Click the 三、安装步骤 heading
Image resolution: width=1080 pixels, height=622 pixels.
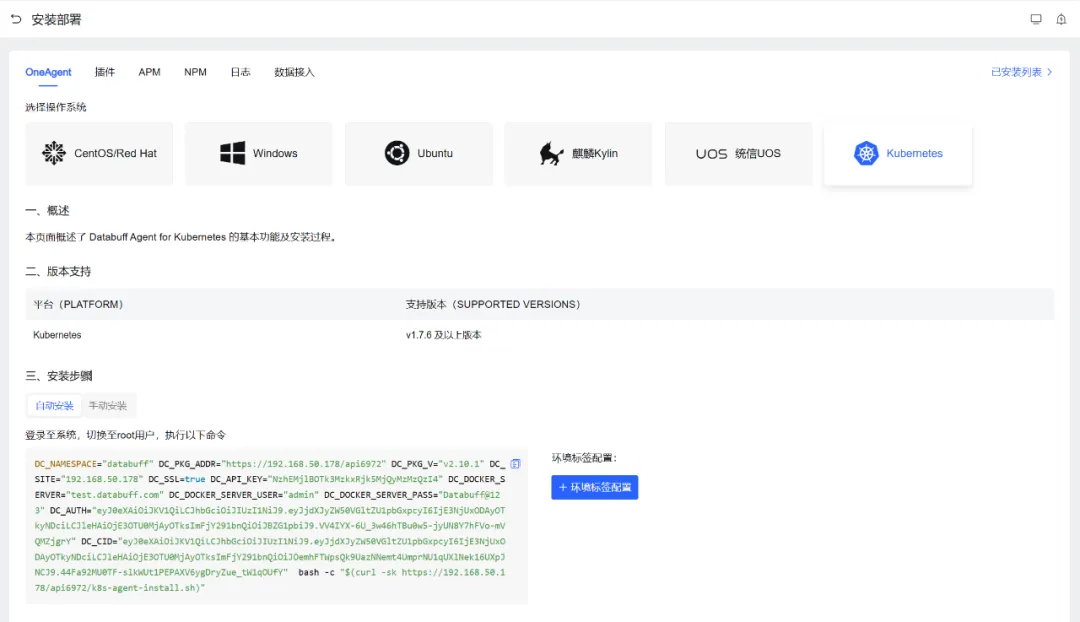(59, 376)
